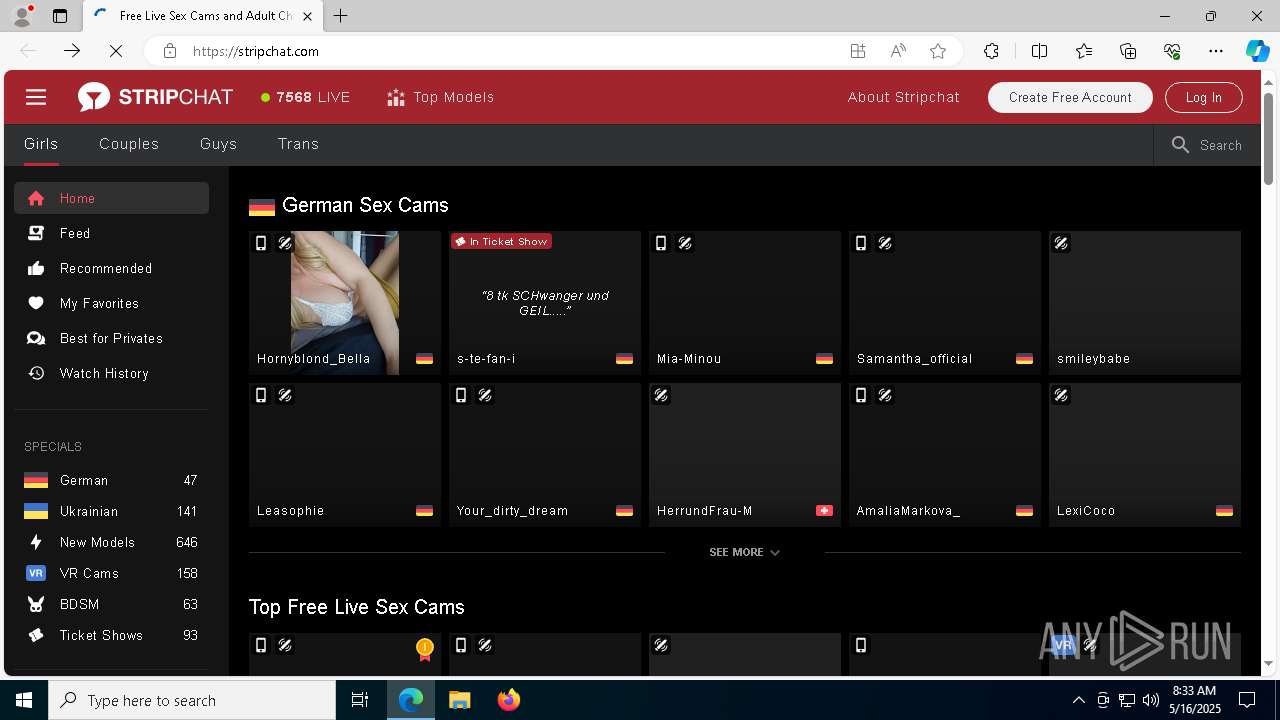Click the 7568 LIVE counter
The height and width of the screenshot is (720, 1280).
click(x=305, y=97)
